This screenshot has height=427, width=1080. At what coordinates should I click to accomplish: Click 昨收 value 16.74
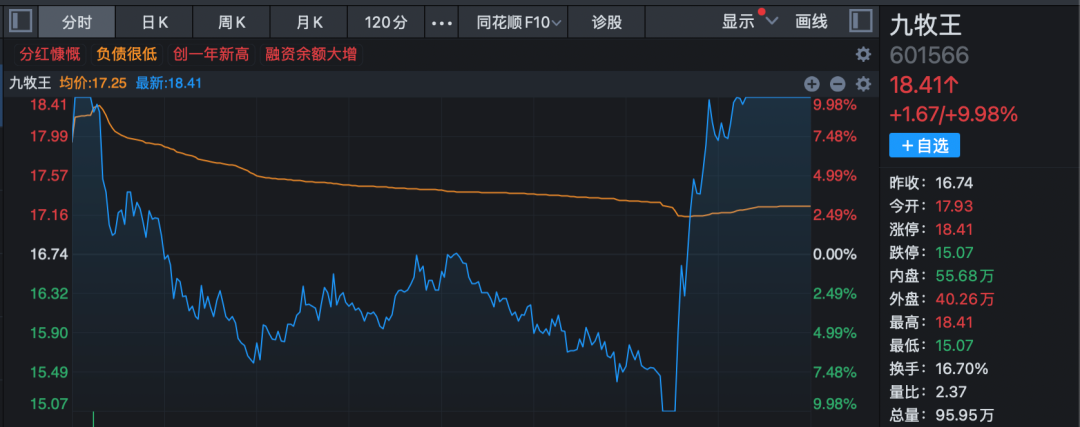pos(954,183)
